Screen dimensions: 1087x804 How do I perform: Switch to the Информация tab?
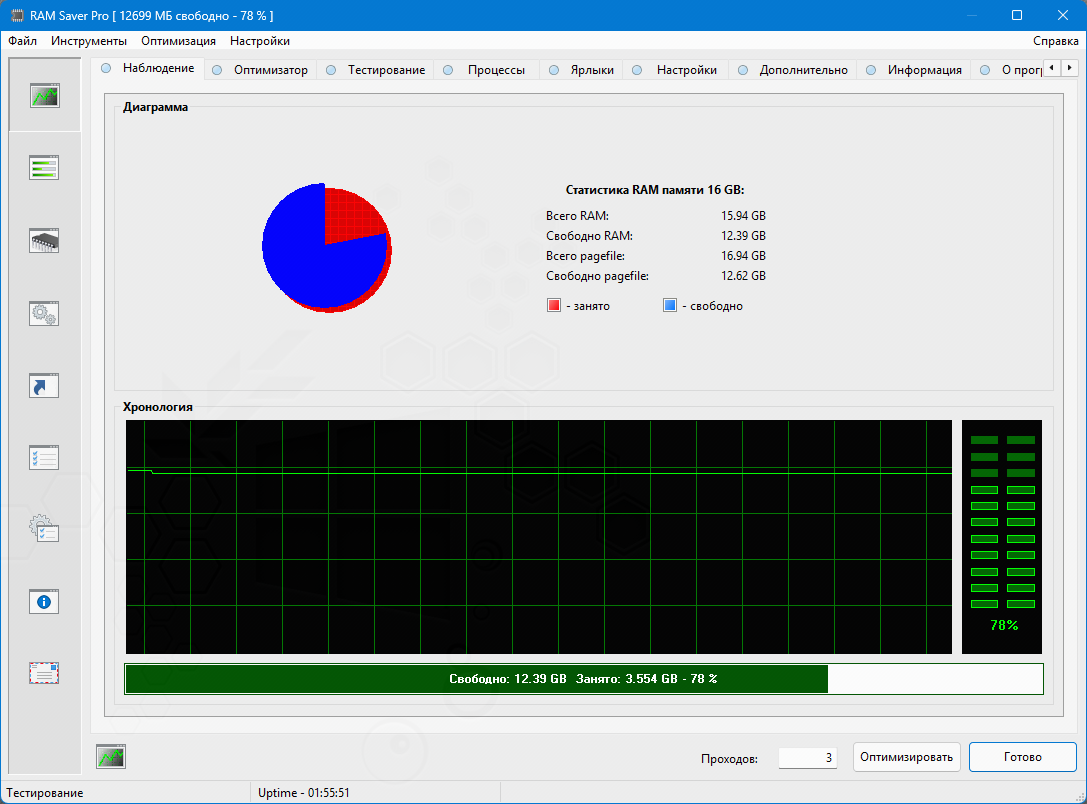[x=914, y=70]
